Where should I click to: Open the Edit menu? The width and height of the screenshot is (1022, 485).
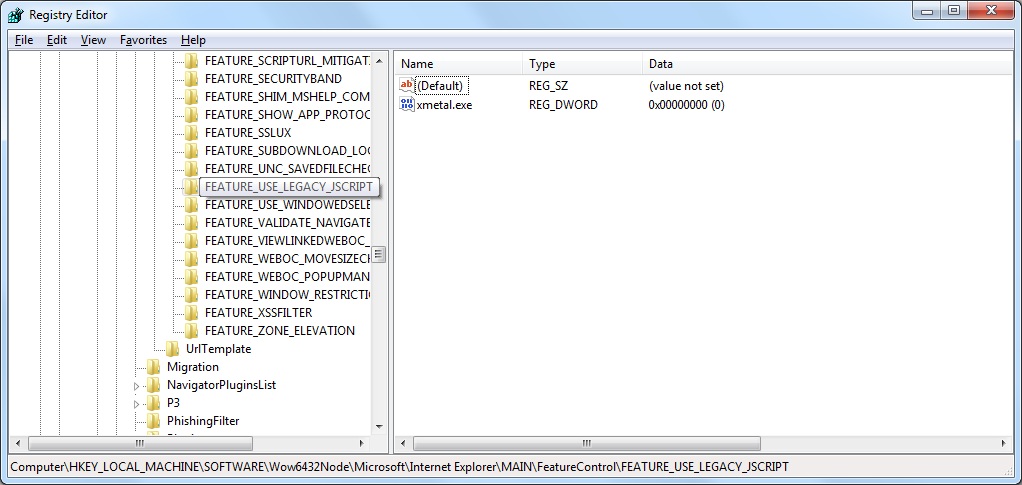point(57,40)
